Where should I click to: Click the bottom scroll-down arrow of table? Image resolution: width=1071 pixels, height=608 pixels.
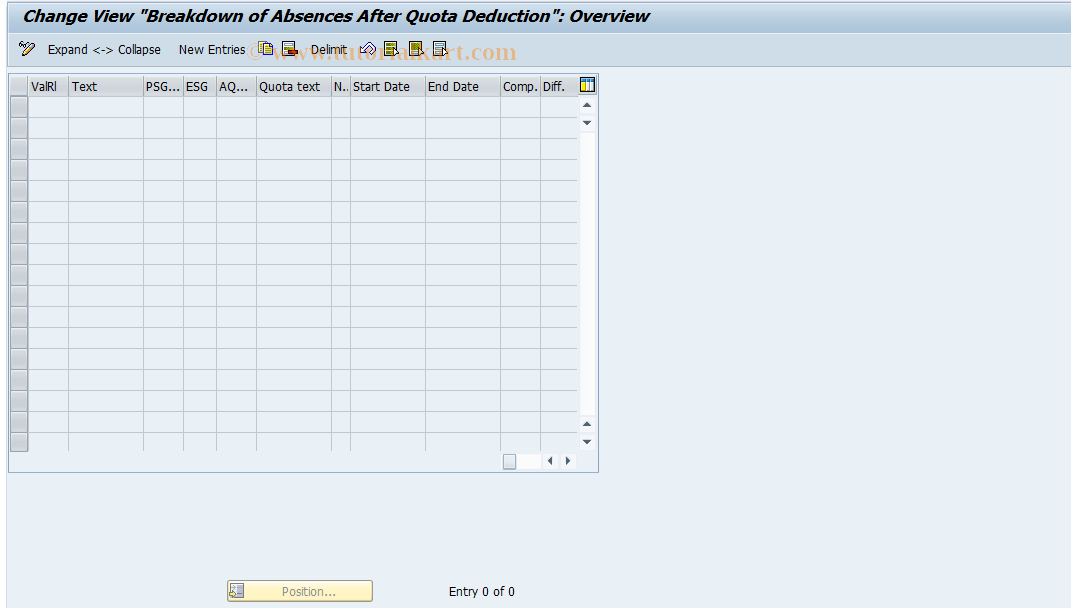coord(587,442)
